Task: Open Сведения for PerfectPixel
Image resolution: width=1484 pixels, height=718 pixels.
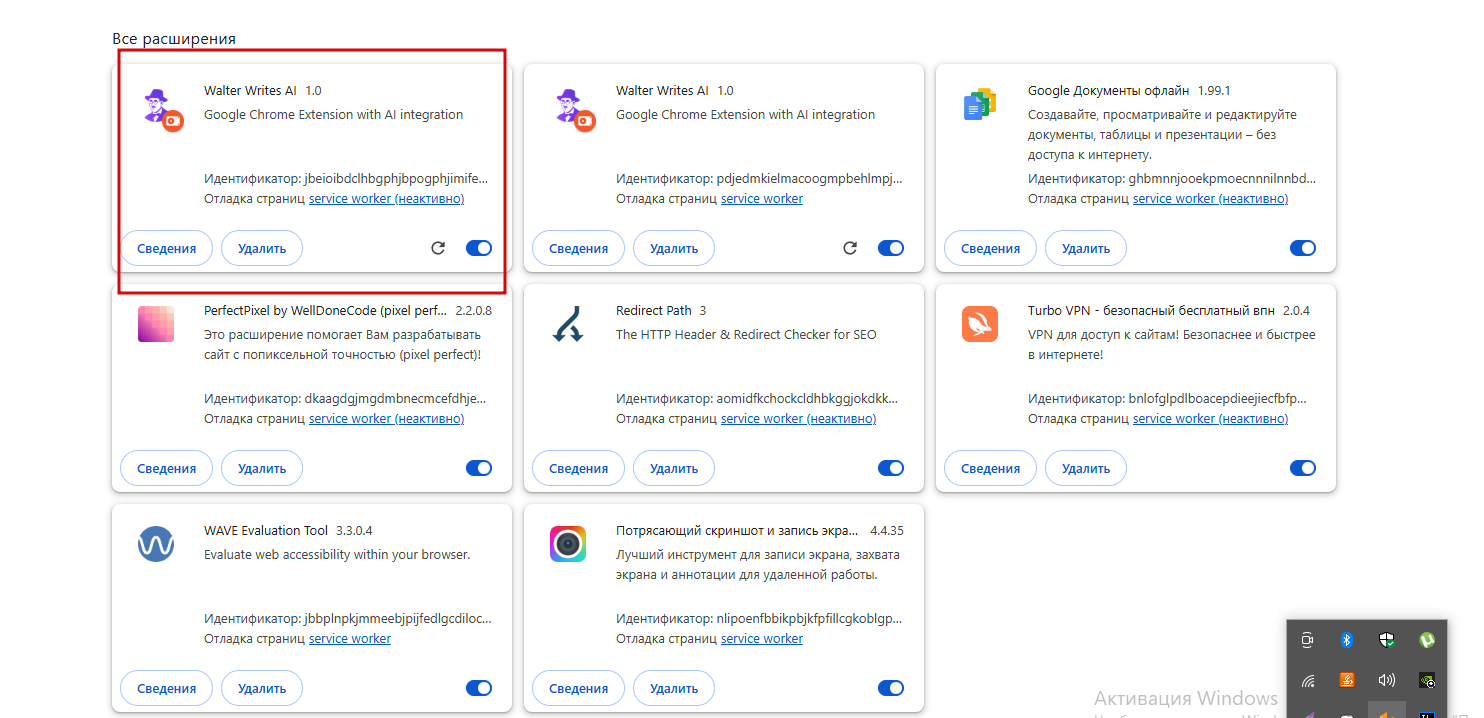Action: (166, 468)
